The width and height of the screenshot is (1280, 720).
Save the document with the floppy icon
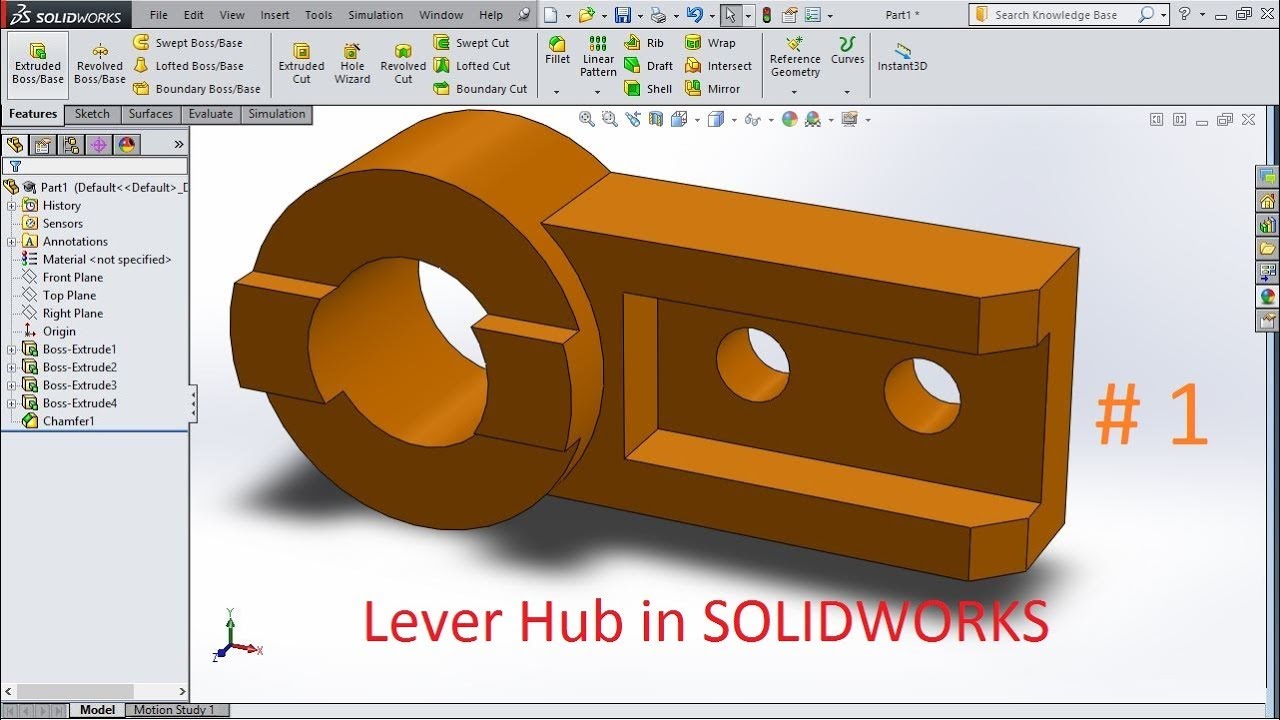(622, 15)
